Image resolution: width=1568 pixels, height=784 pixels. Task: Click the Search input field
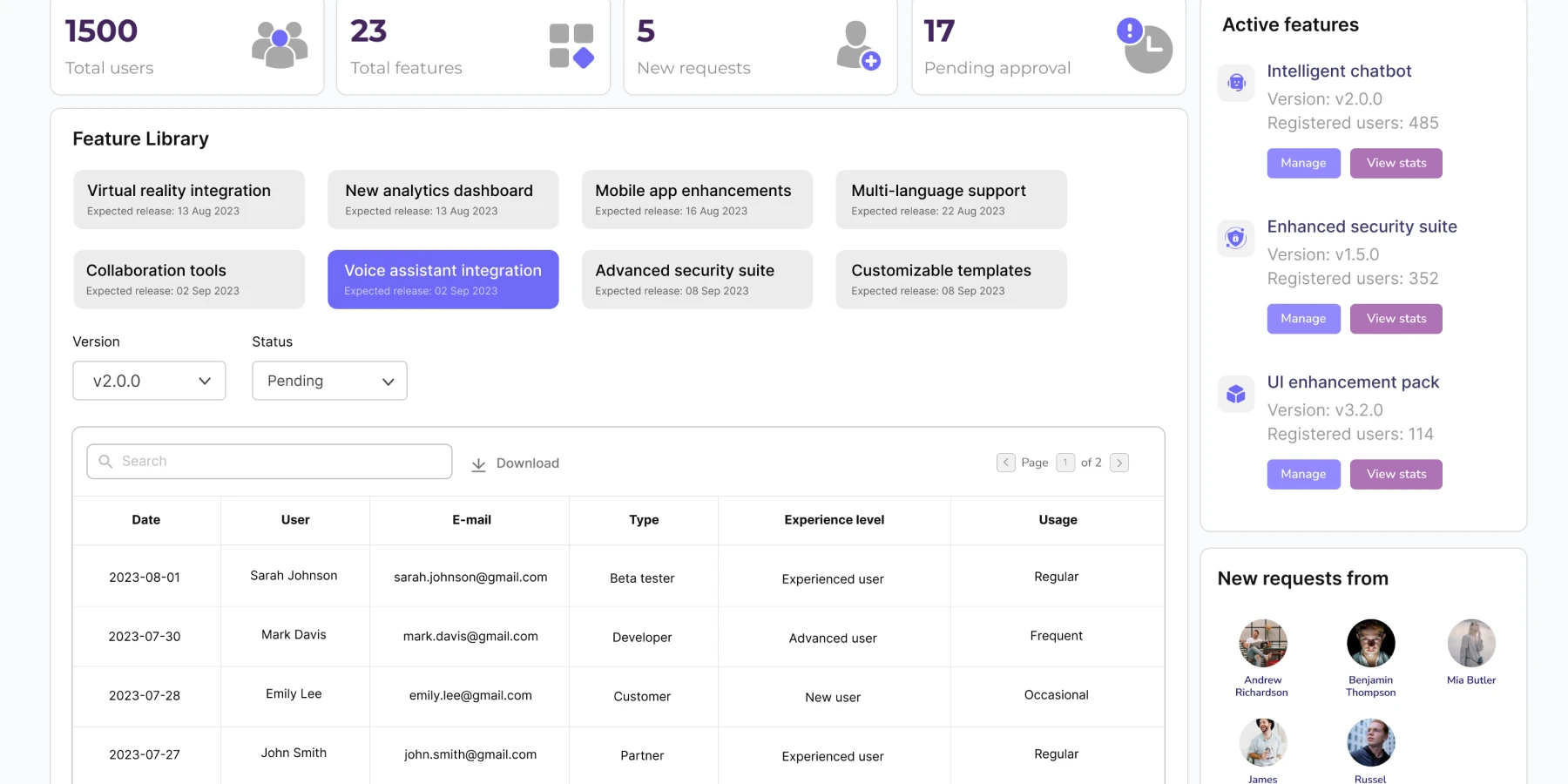[x=269, y=462]
